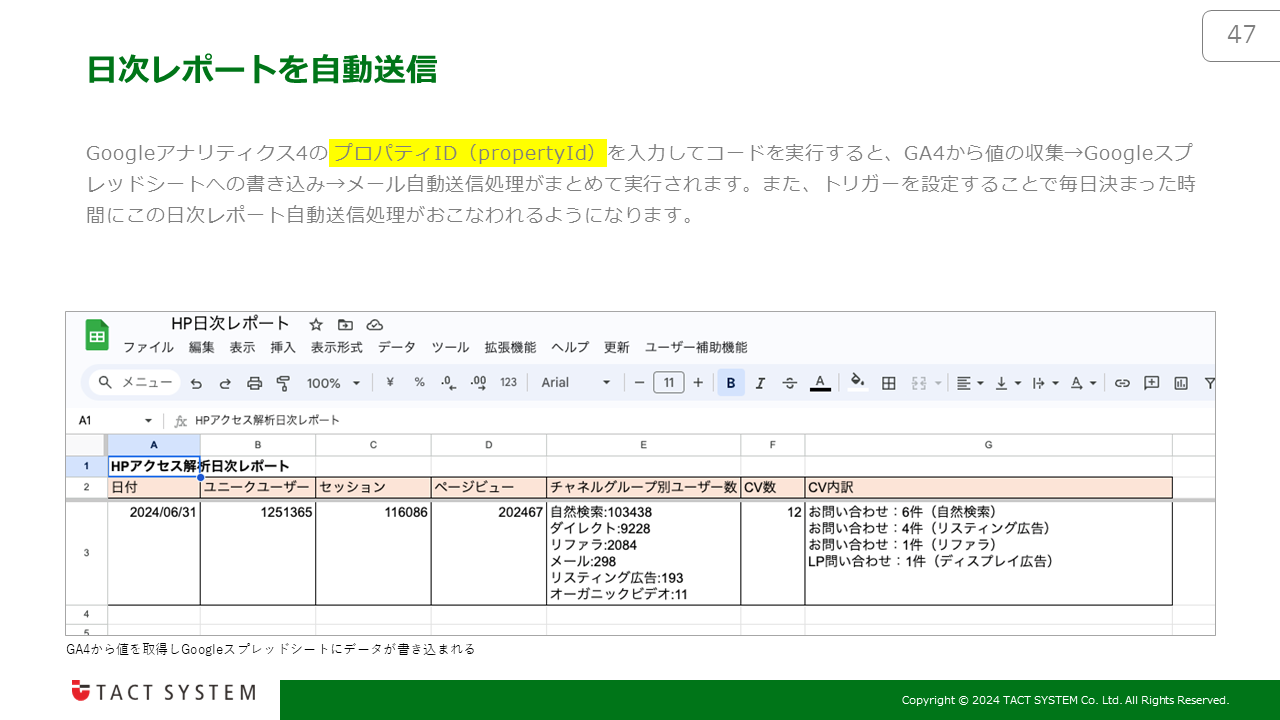Open the 表示形式 menu

click(337, 347)
